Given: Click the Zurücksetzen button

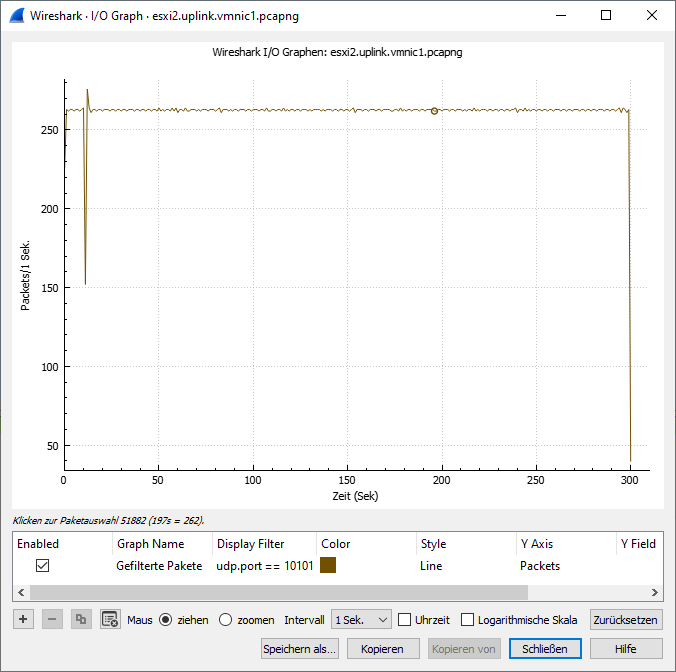Looking at the screenshot, I should pyautogui.click(x=626, y=620).
